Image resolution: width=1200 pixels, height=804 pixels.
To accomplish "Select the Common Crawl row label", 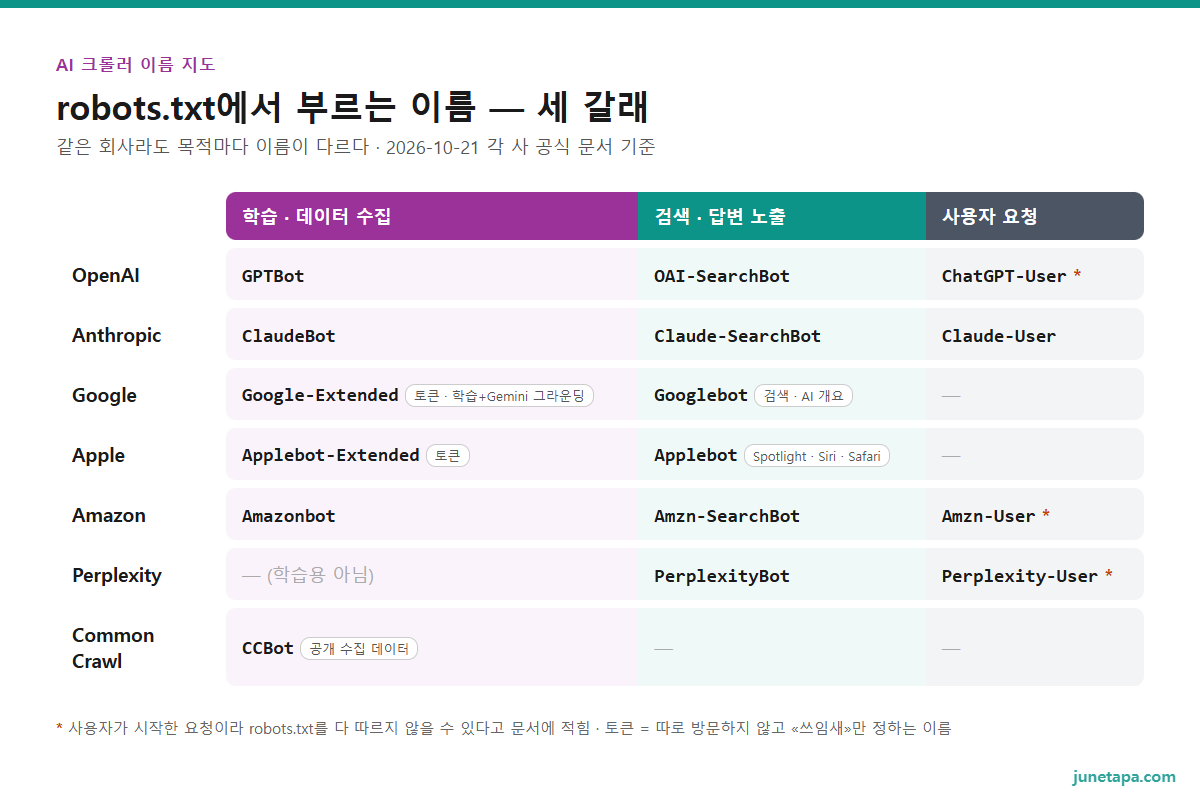I will point(113,648).
